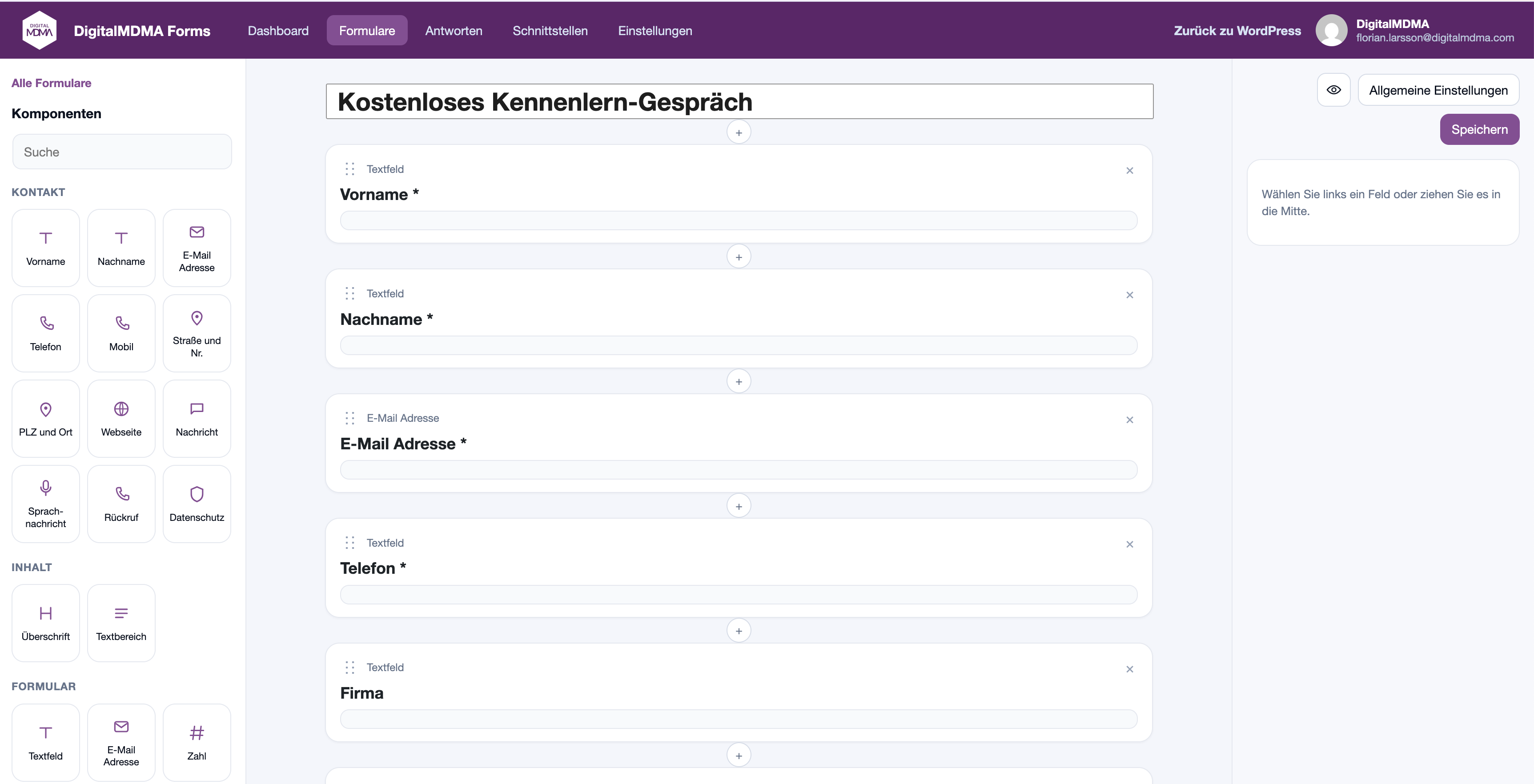1534x784 pixels.
Task: Edit the form title Kostenloses Kennenlern-Gespräch
Action: pyautogui.click(x=739, y=101)
